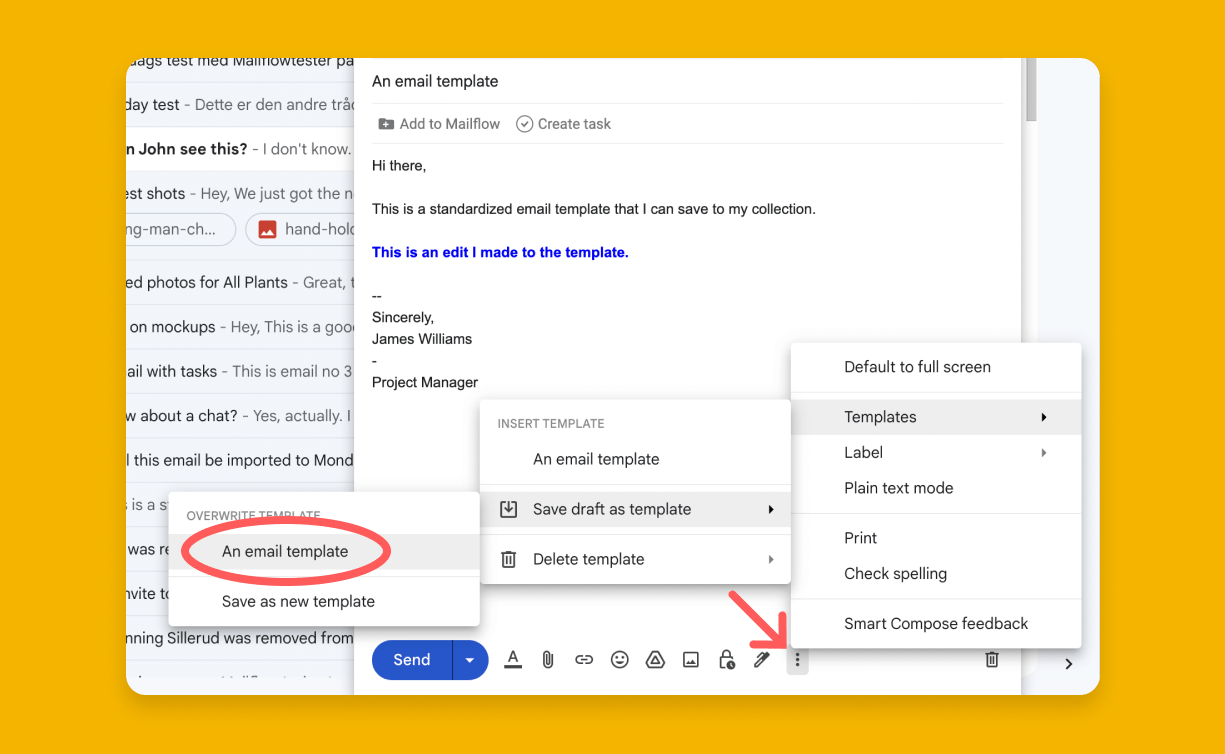1225x754 pixels.
Task: Insert files using Google Drive
Action: [655, 659]
